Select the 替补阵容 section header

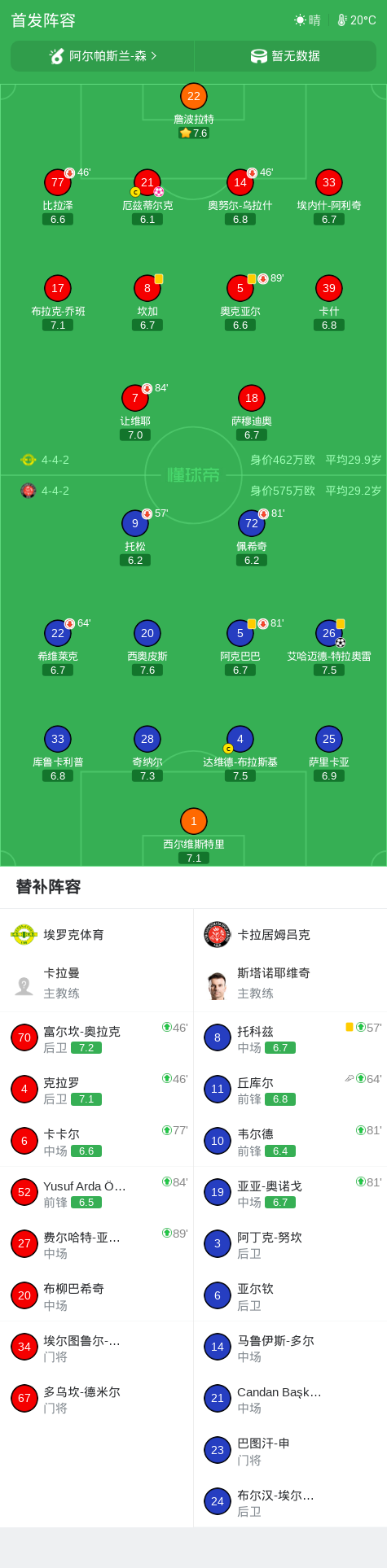48,887
